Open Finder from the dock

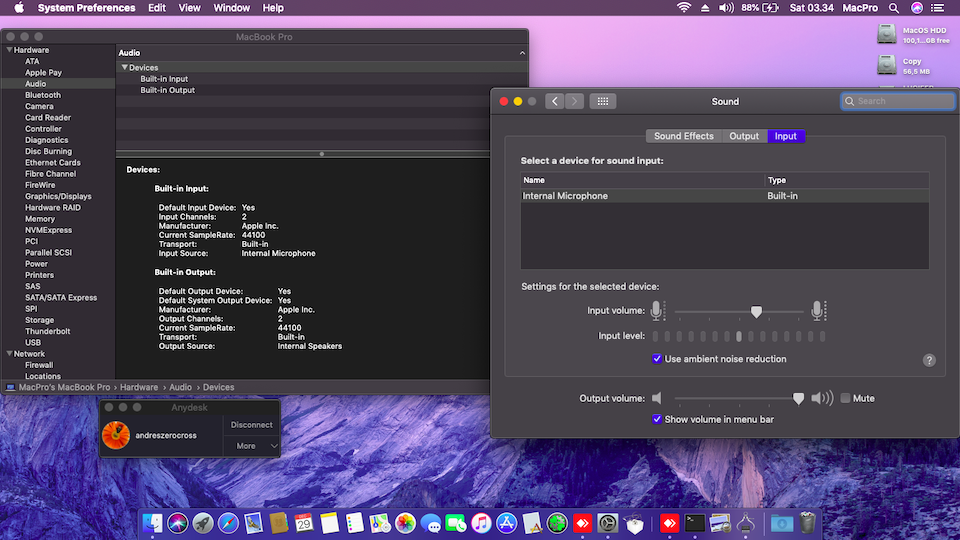[x=152, y=523]
